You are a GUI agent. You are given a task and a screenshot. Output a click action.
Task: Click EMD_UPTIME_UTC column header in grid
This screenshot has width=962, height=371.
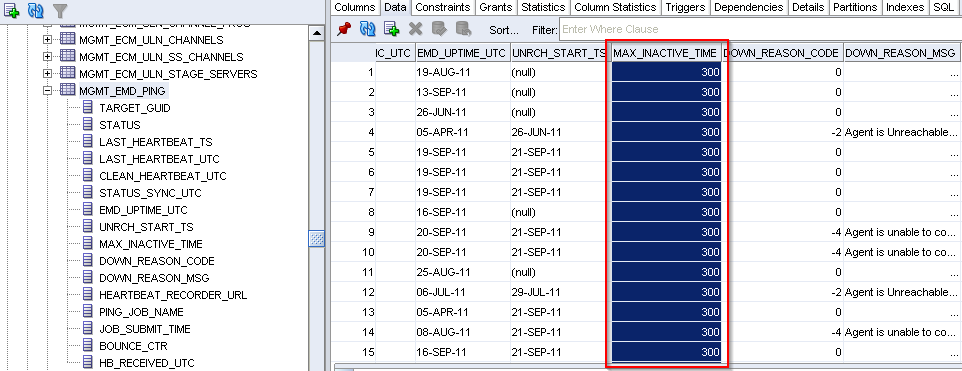pos(462,53)
